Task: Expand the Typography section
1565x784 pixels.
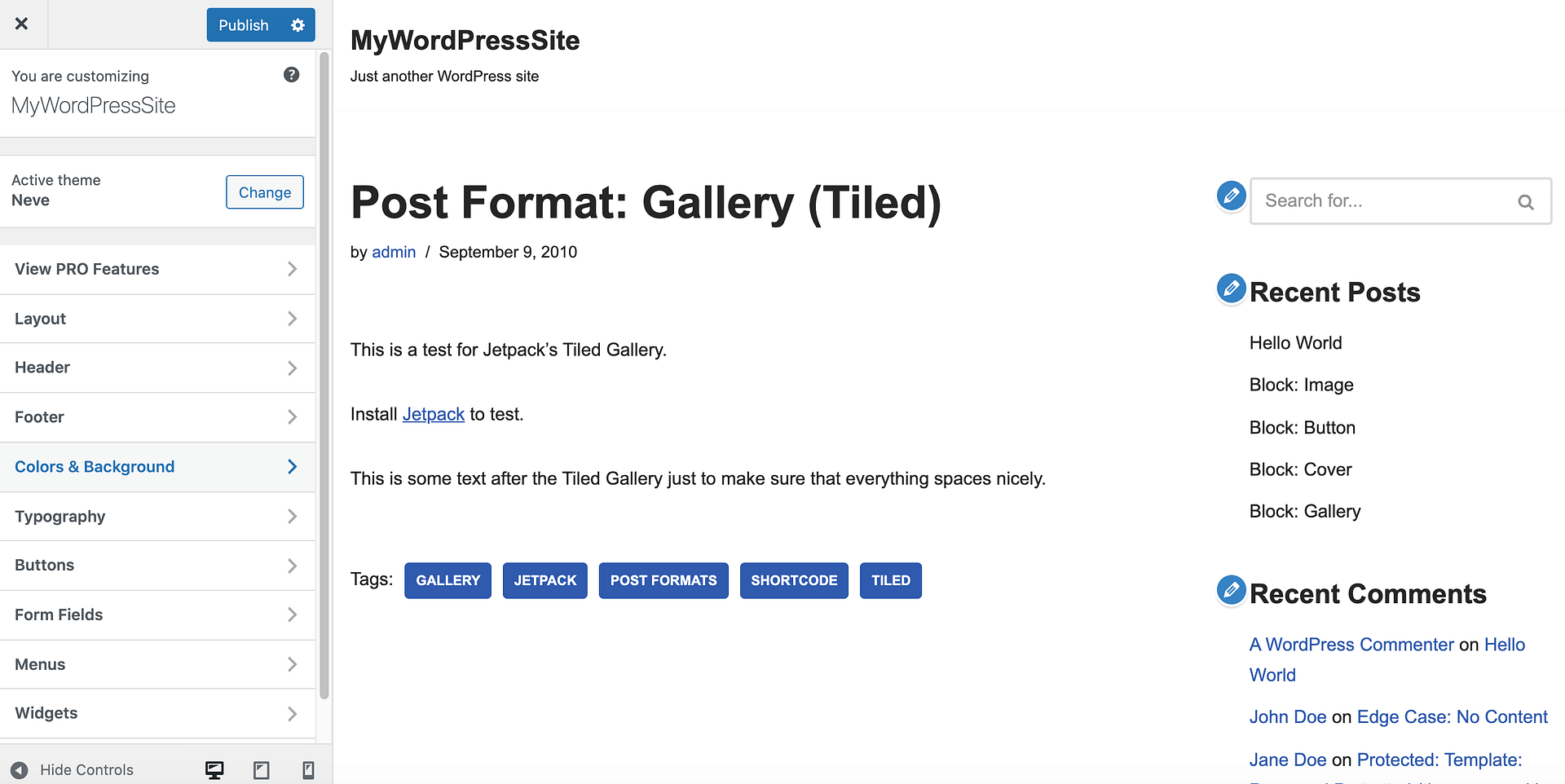Action: tap(157, 516)
